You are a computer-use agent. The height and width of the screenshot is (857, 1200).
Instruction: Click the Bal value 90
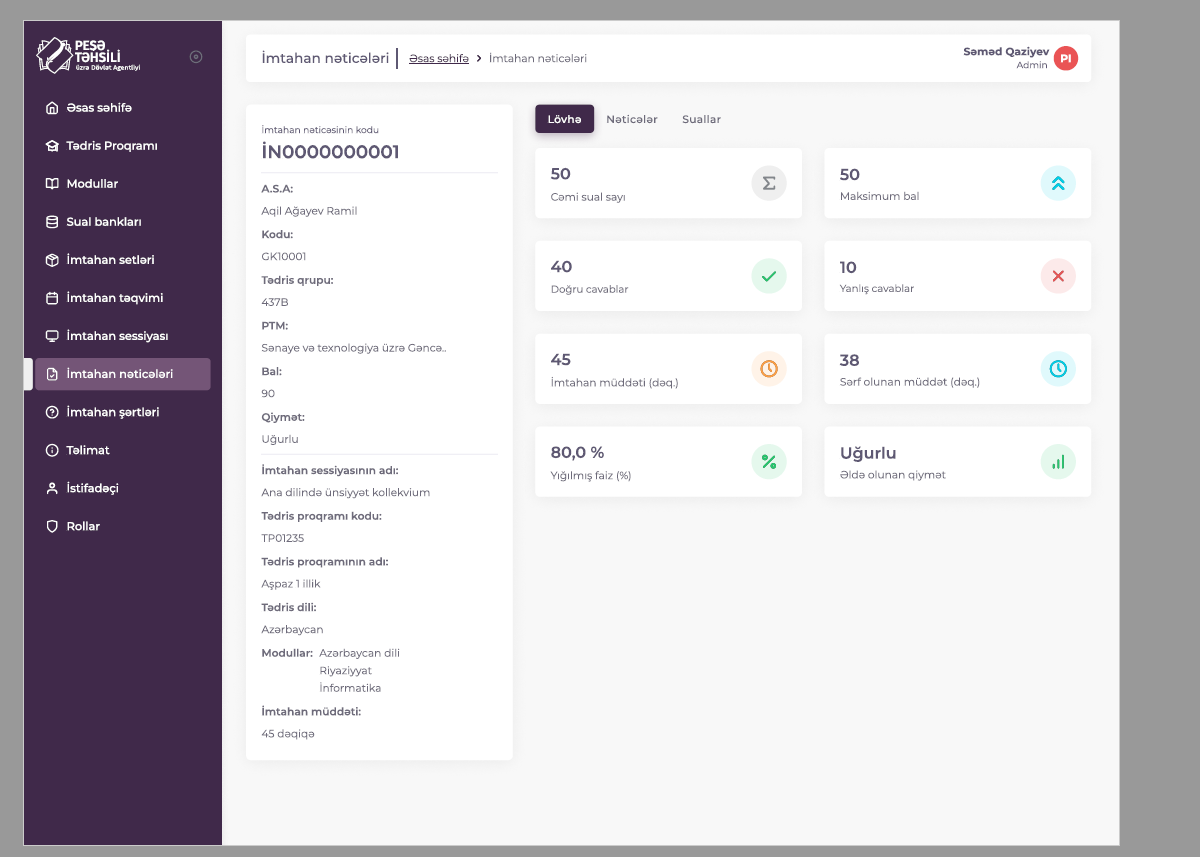pos(268,394)
